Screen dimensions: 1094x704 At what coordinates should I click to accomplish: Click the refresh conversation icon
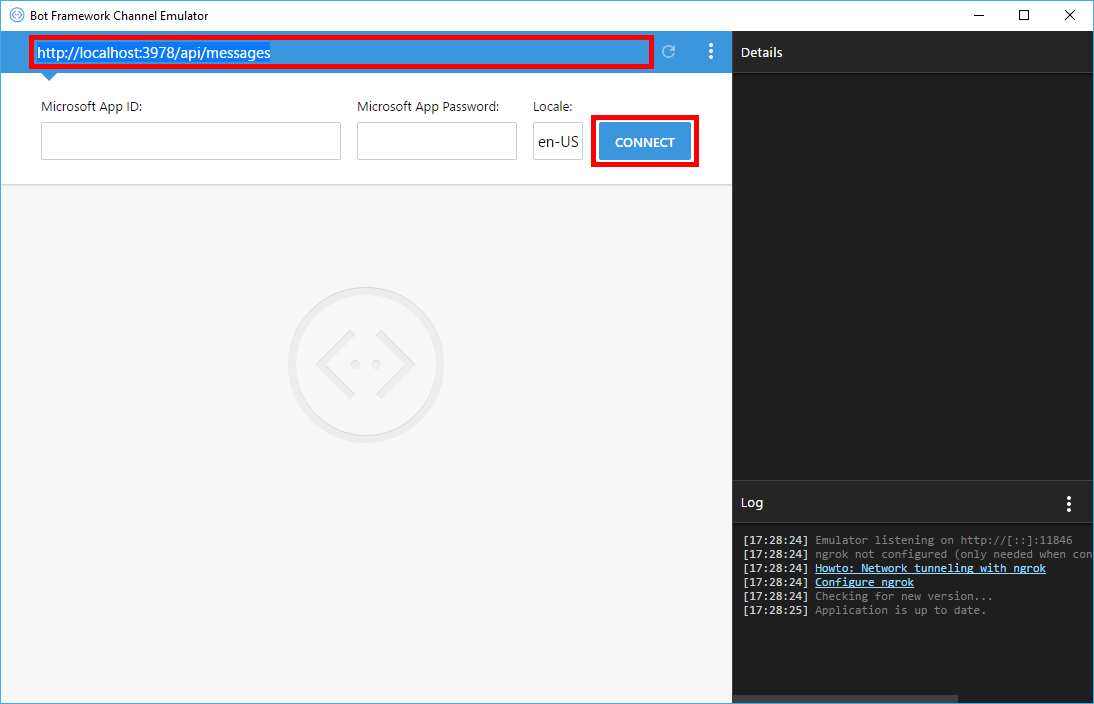(x=668, y=52)
